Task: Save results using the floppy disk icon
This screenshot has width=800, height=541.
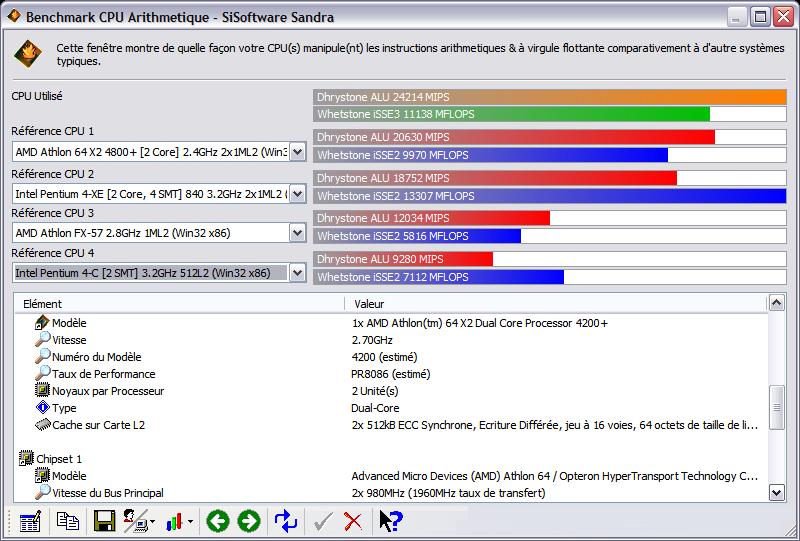Action: (x=105, y=521)
